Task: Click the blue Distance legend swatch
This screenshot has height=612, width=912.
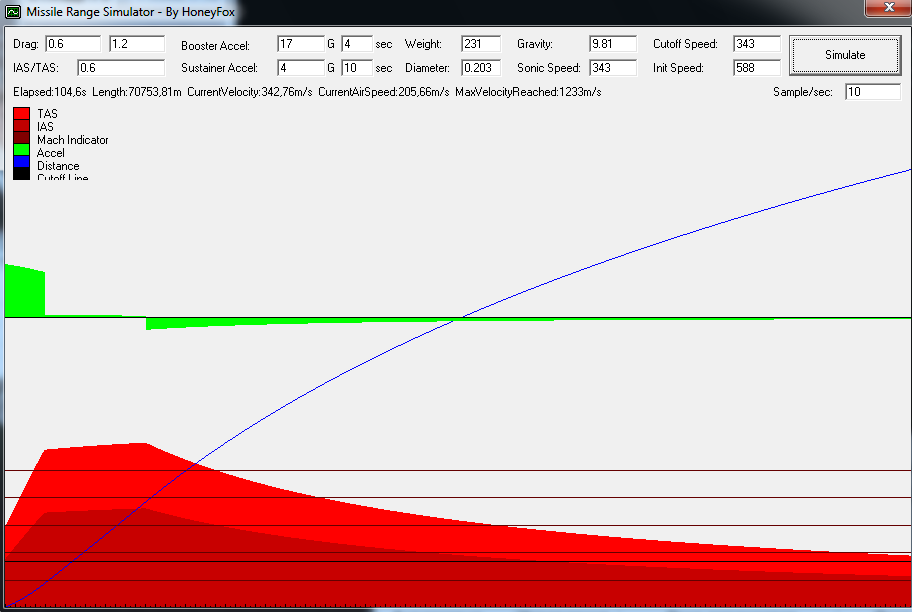Action: pos(22,162)
